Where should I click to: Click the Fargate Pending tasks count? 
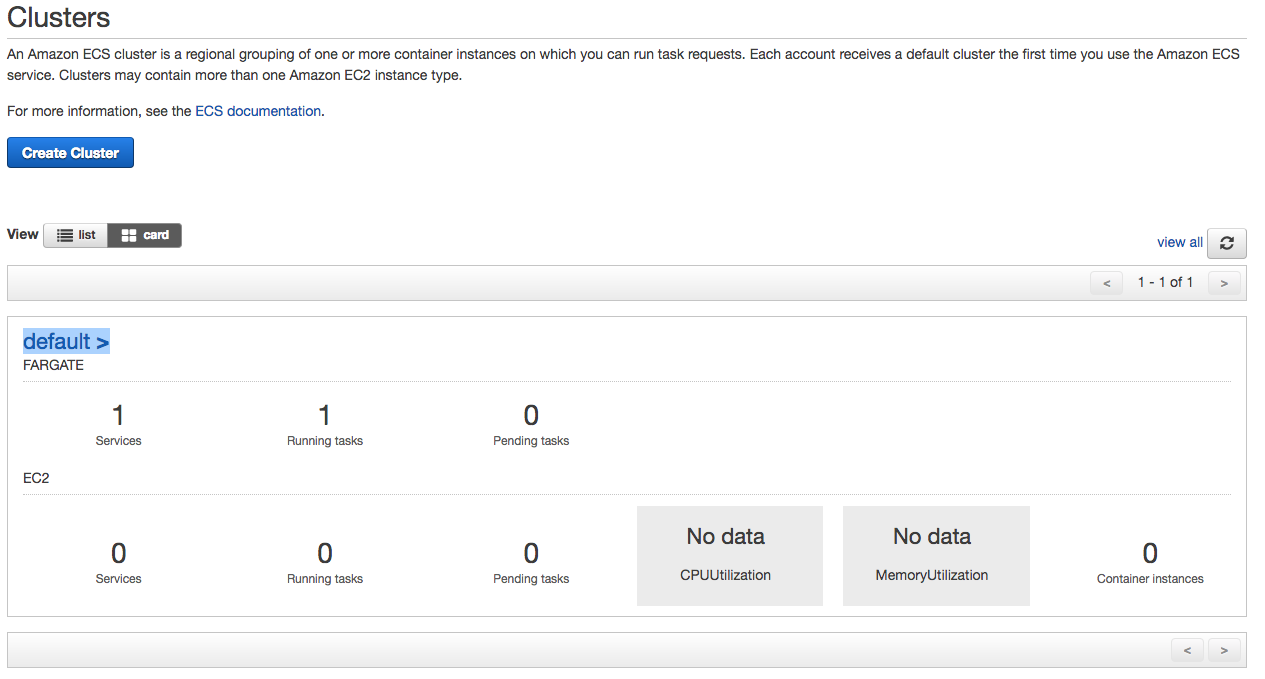(x=531, y=415)
